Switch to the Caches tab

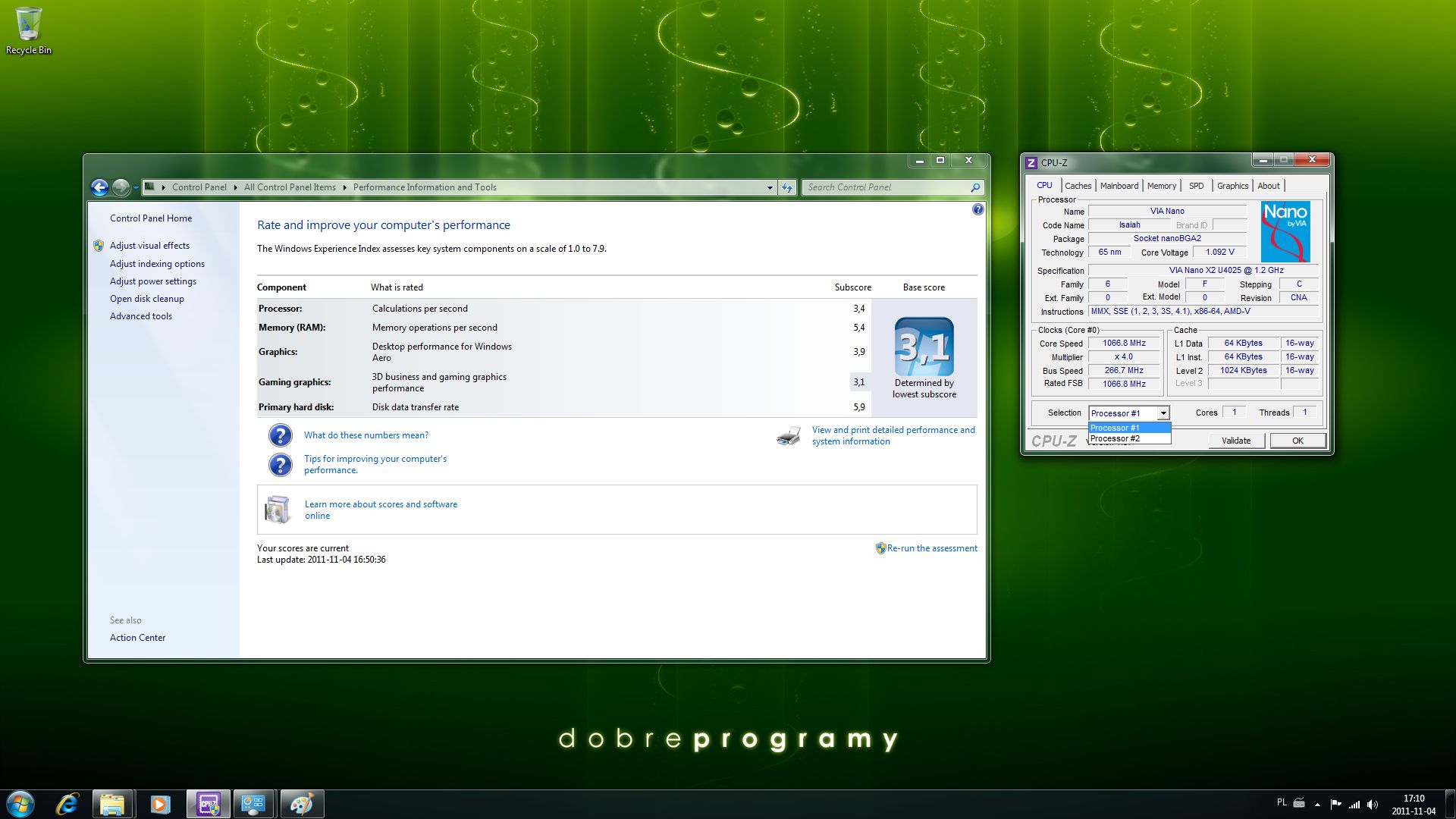coord(1078,186)
